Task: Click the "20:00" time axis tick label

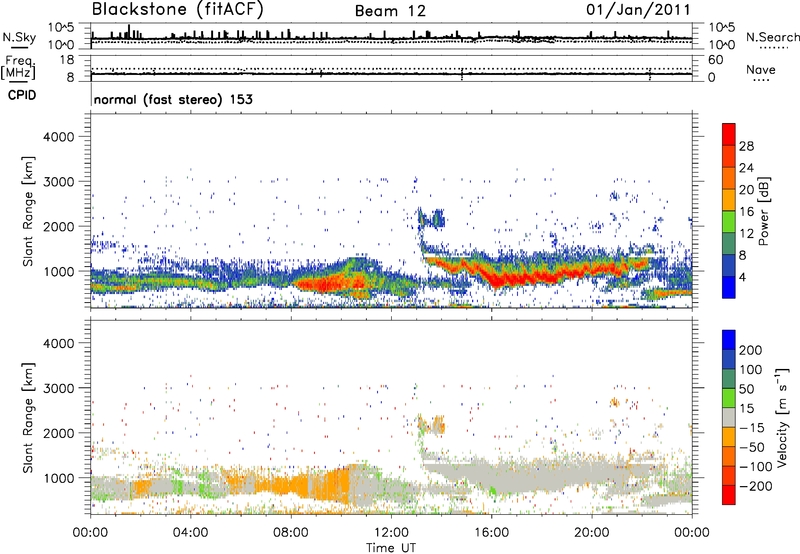Action: (x=591, y=533)
